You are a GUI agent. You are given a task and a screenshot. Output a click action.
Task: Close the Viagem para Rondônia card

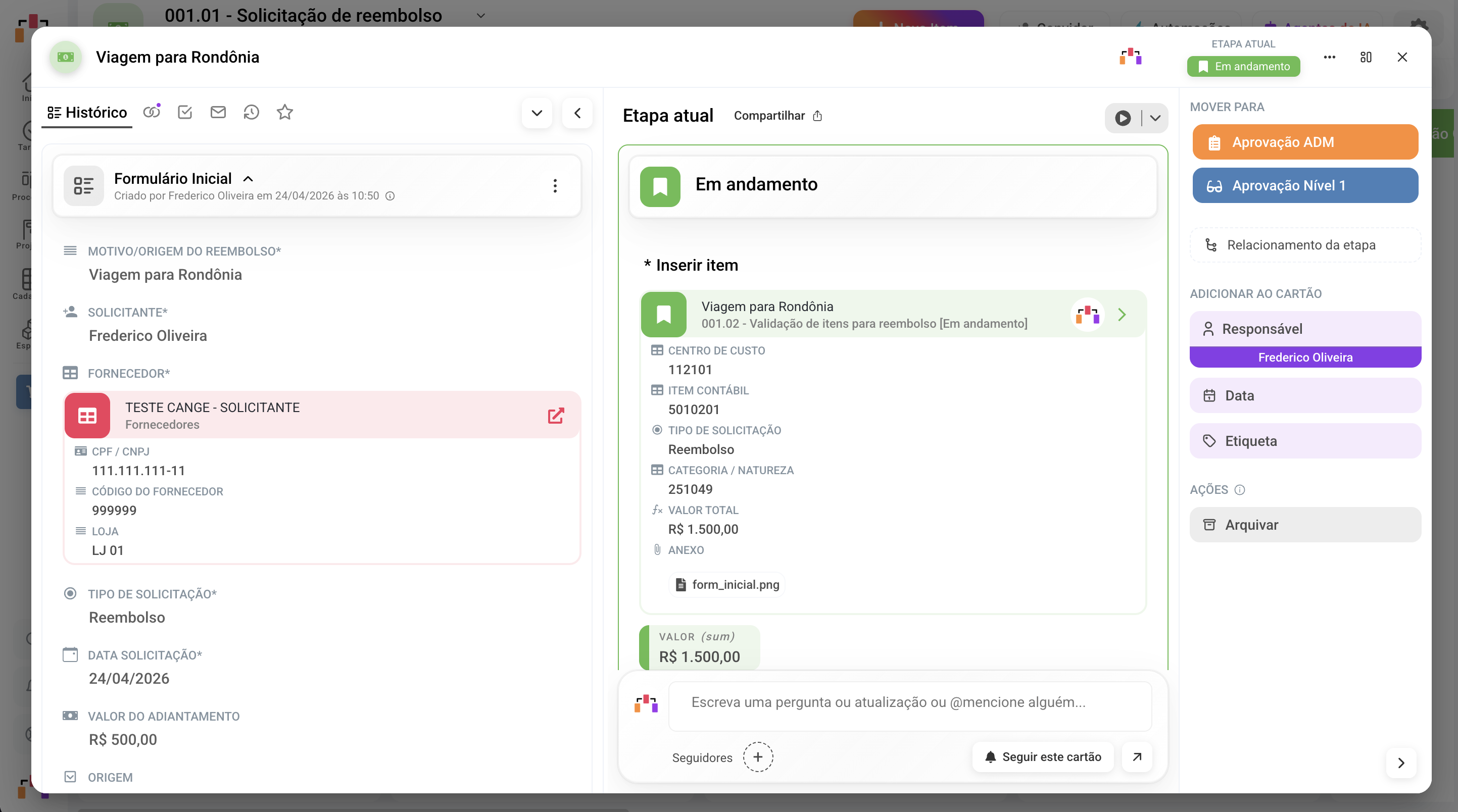[1402, 57]
